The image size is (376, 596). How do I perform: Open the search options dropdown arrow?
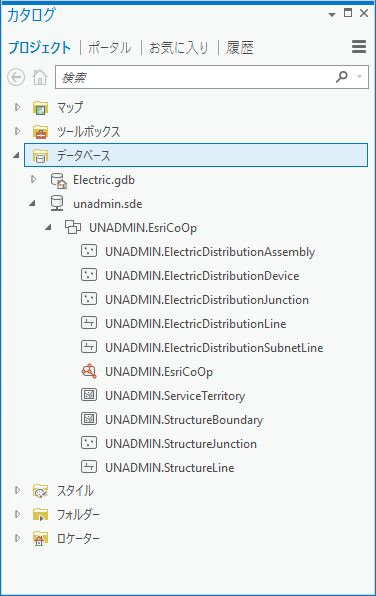359,77
